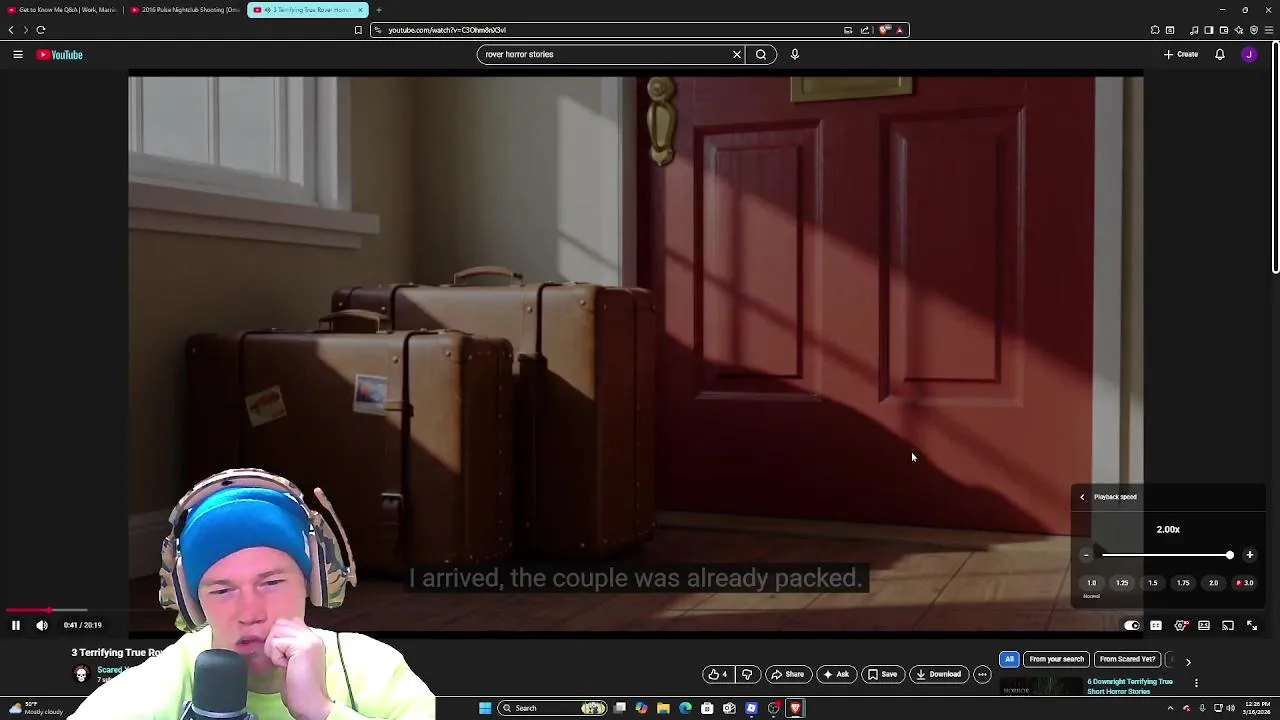Select 1.0 normal speed preset
Viewport: 1280px width, 720px height.
(x=1092, y=583)
